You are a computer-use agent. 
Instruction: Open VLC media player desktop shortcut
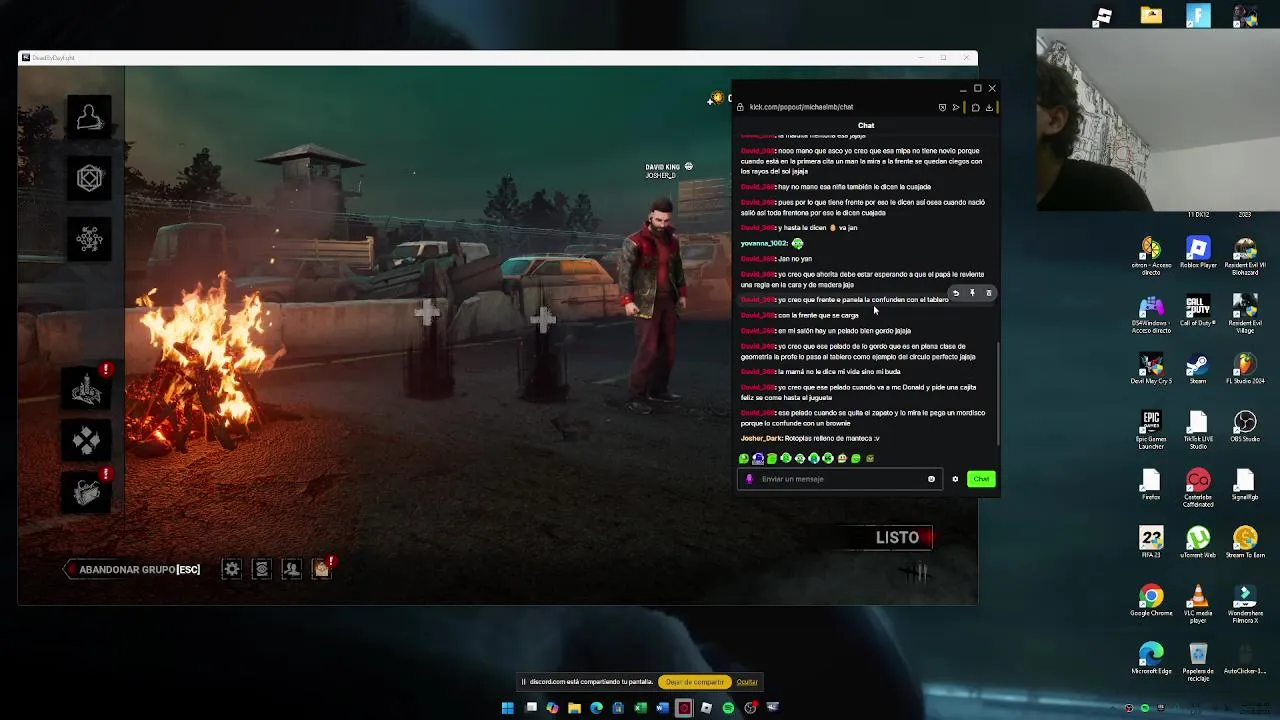(x=1198, y=604)
